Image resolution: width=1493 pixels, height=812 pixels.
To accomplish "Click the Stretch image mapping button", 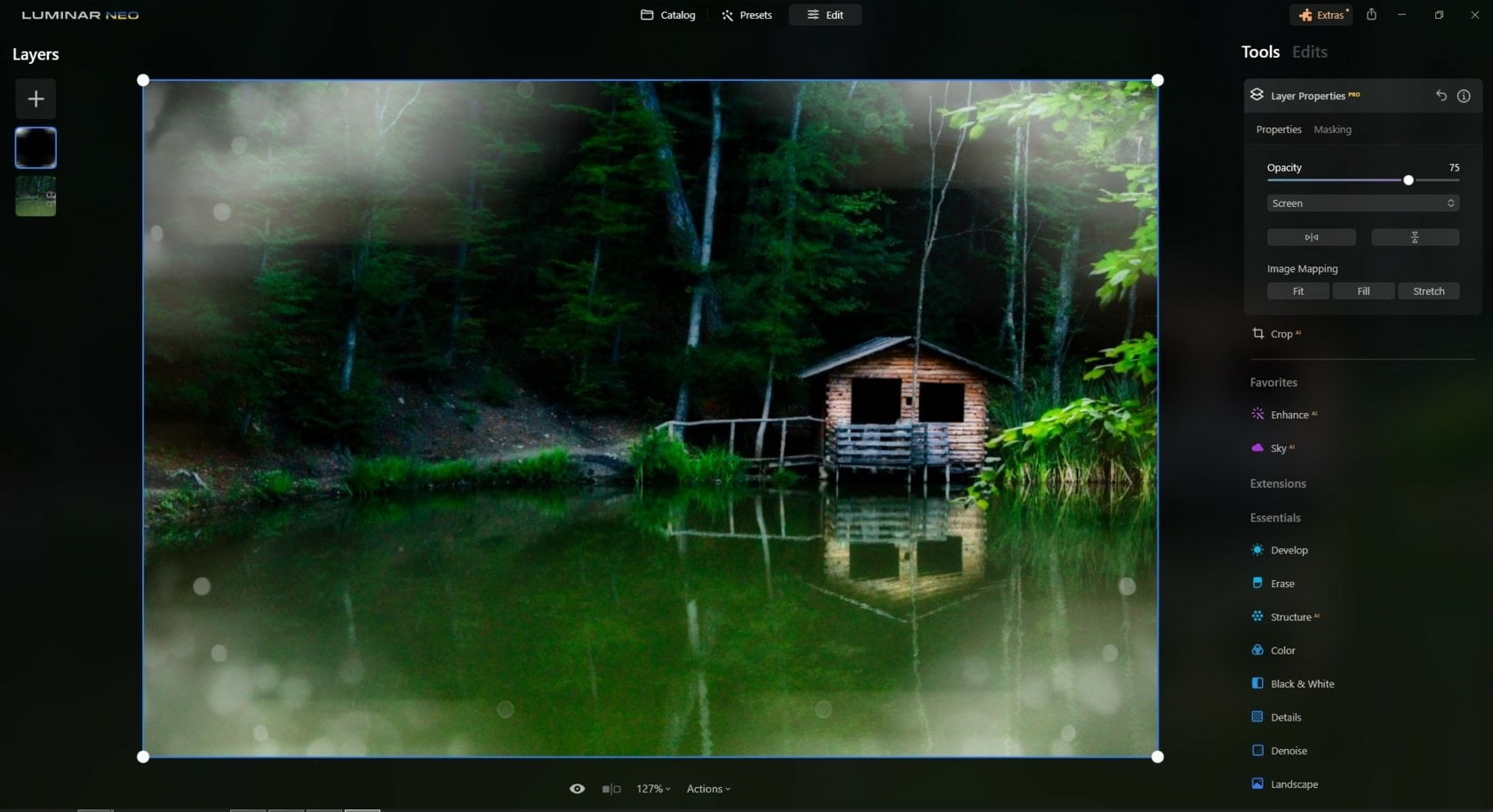I will click(1428, 291).
